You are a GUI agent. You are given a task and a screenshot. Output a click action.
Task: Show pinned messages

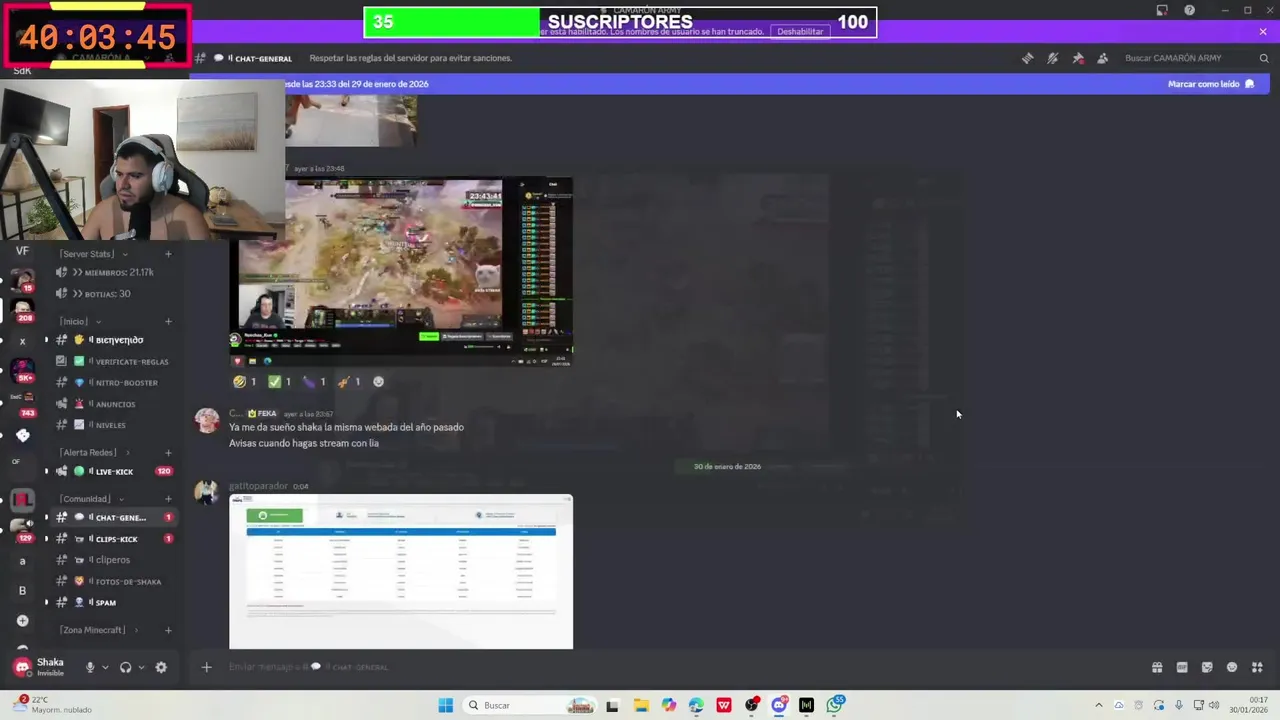click(1078, 58)
